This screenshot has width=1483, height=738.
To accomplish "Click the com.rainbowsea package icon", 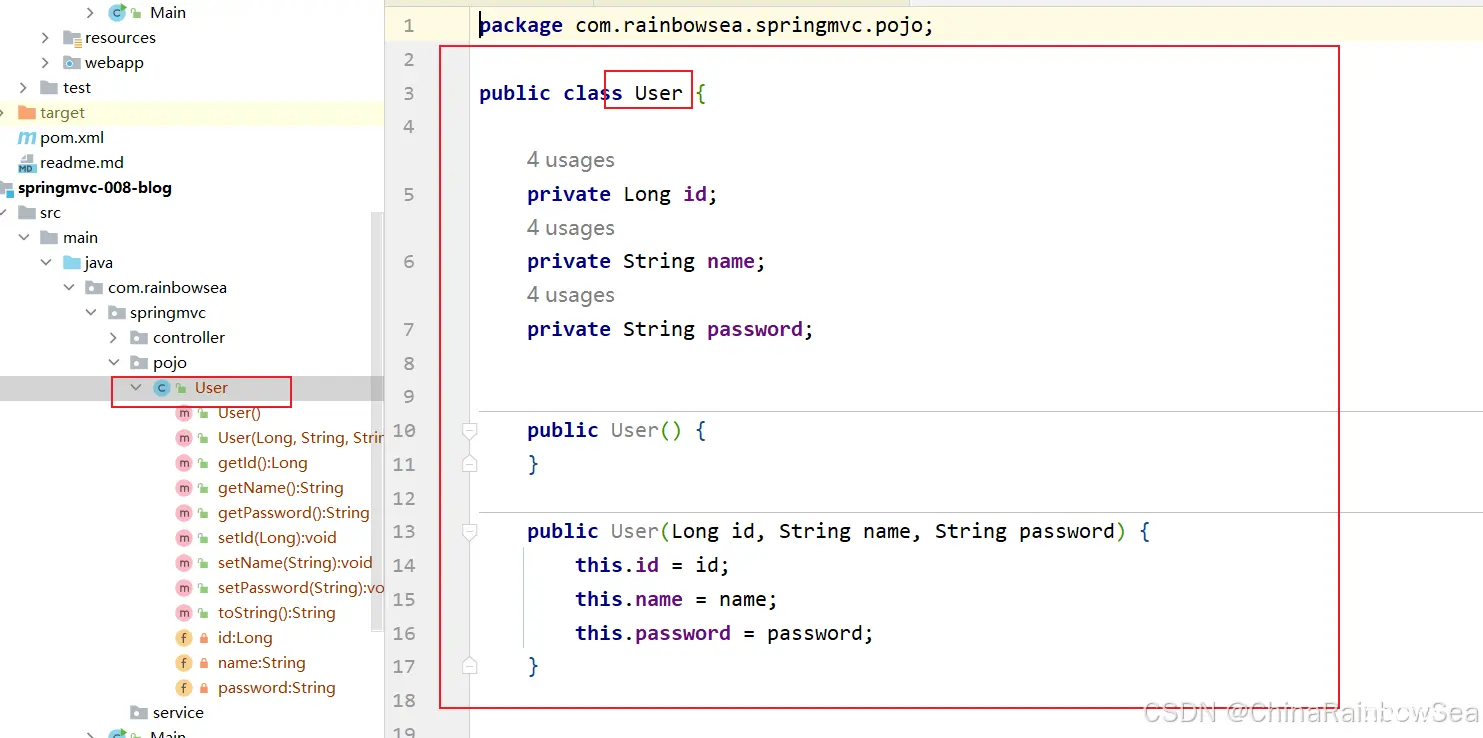I will pyautogui.click(x=95, y=288).
